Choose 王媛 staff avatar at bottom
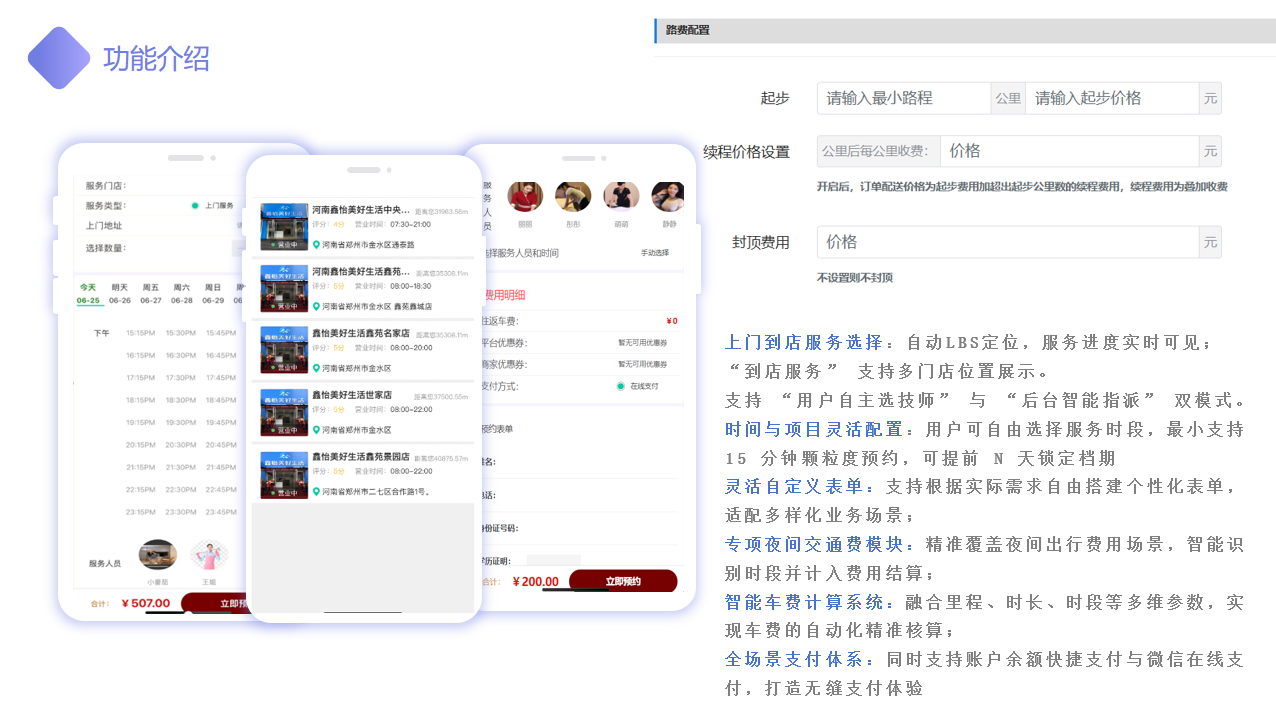 pos(209,555)
